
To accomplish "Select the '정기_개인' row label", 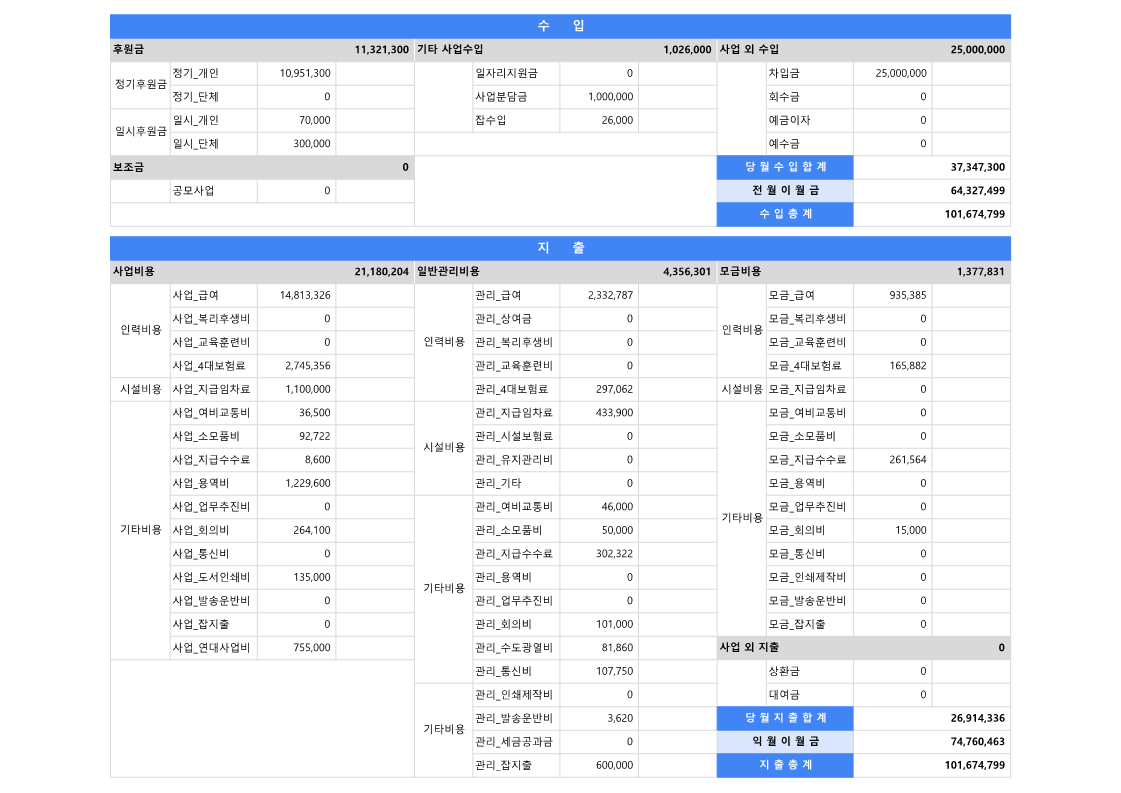I will (196, 73).
